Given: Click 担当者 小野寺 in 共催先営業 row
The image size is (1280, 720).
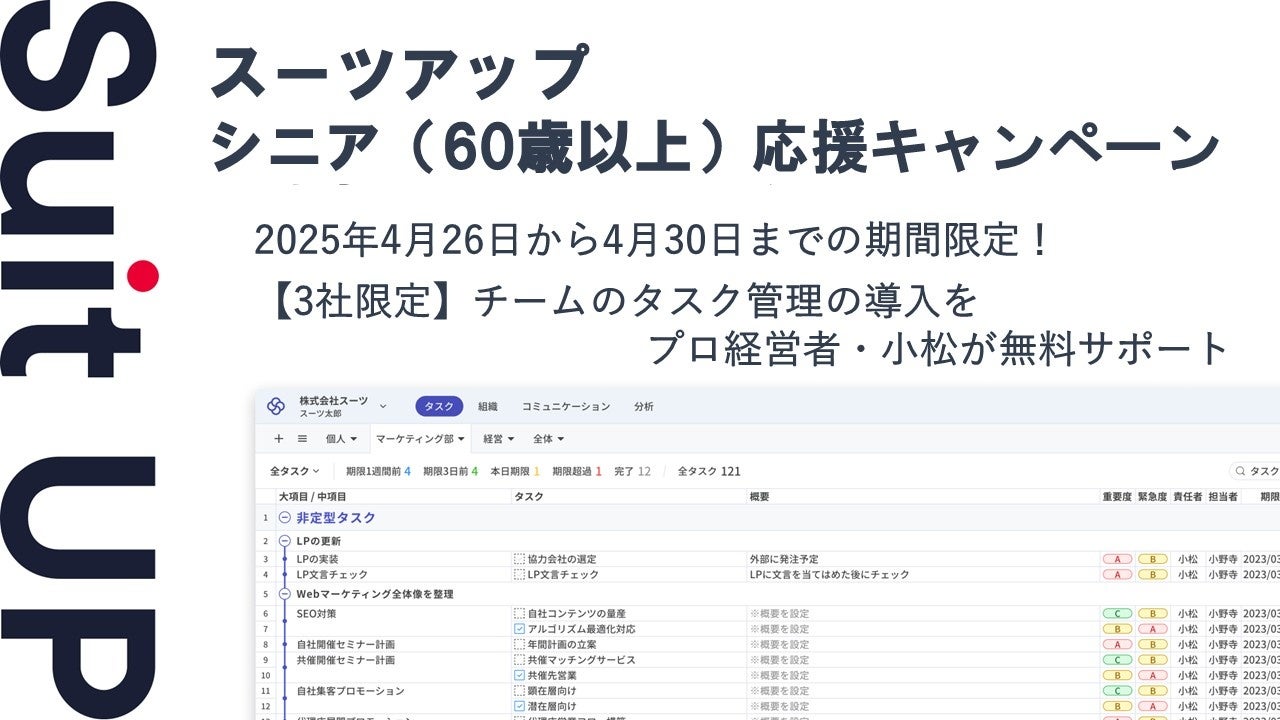Looking at the screenshot, I should [1223, 675].
